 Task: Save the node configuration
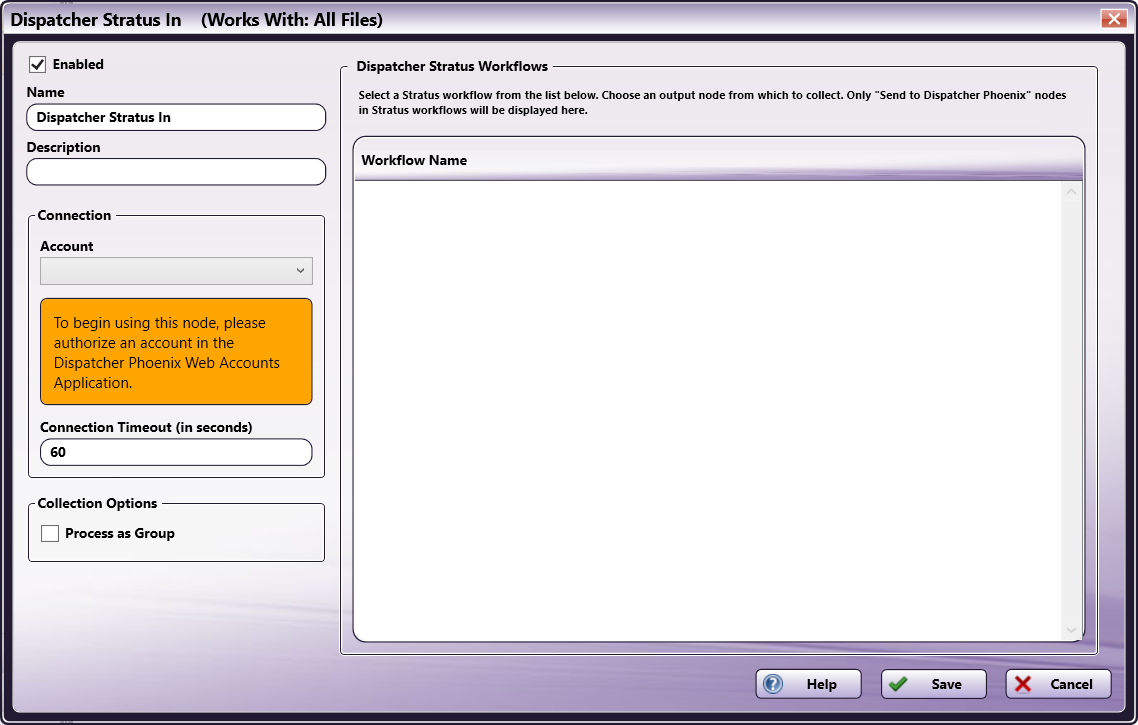[933, 684]
